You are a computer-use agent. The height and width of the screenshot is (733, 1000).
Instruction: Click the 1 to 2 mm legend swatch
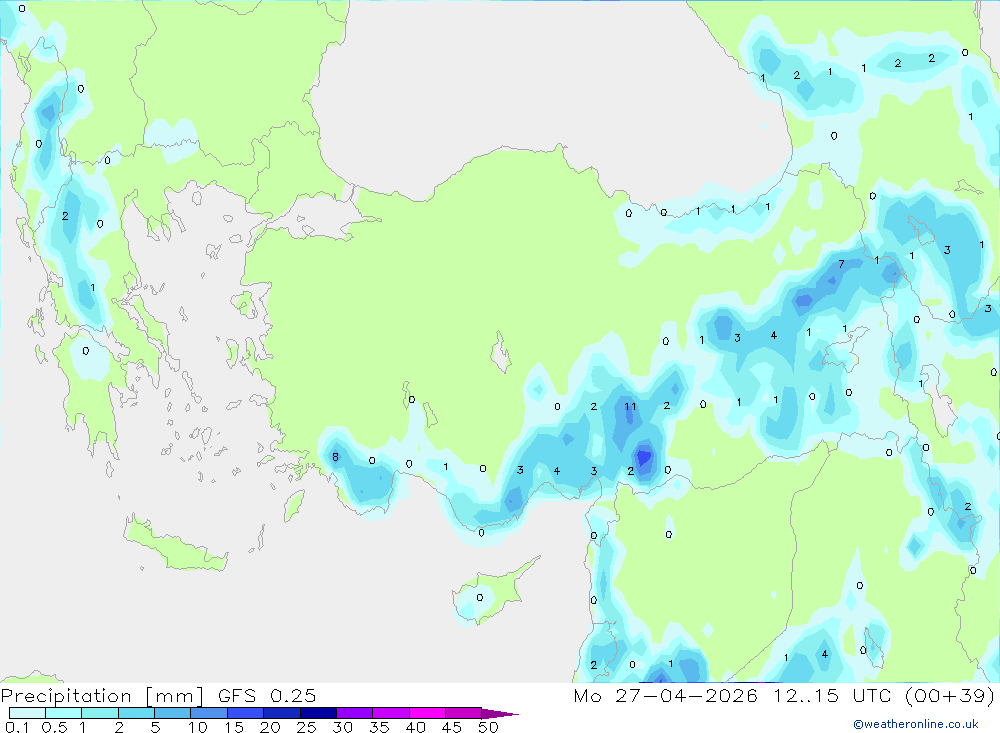point(99,713)
